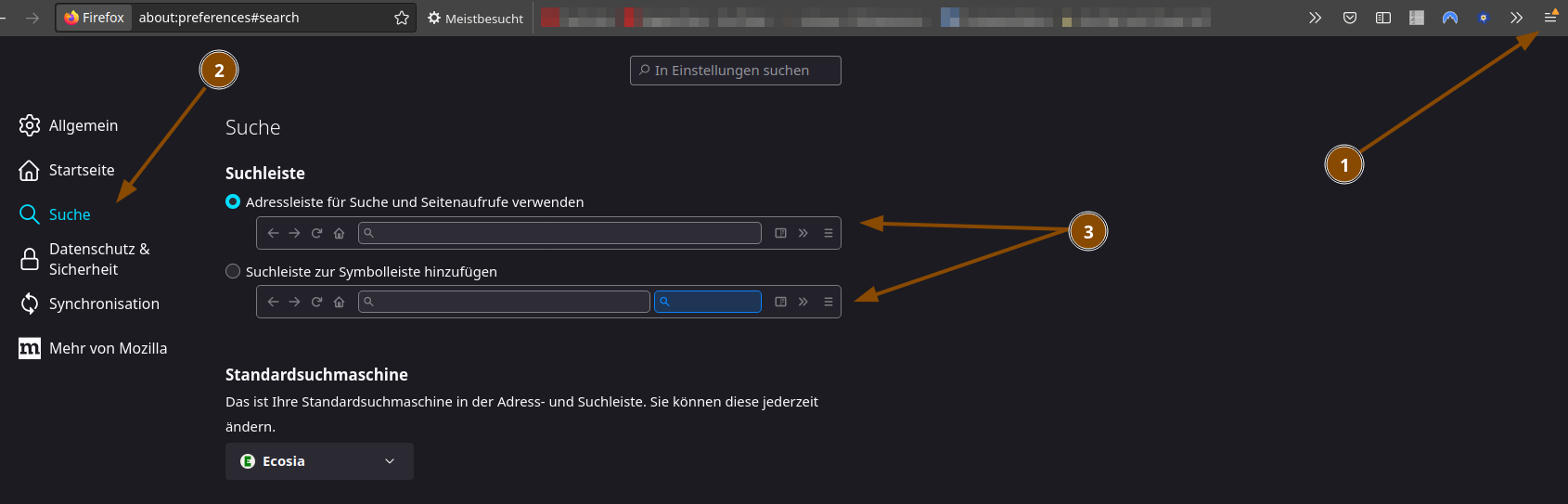Open the Pocket save icon

pos(1350,18)
